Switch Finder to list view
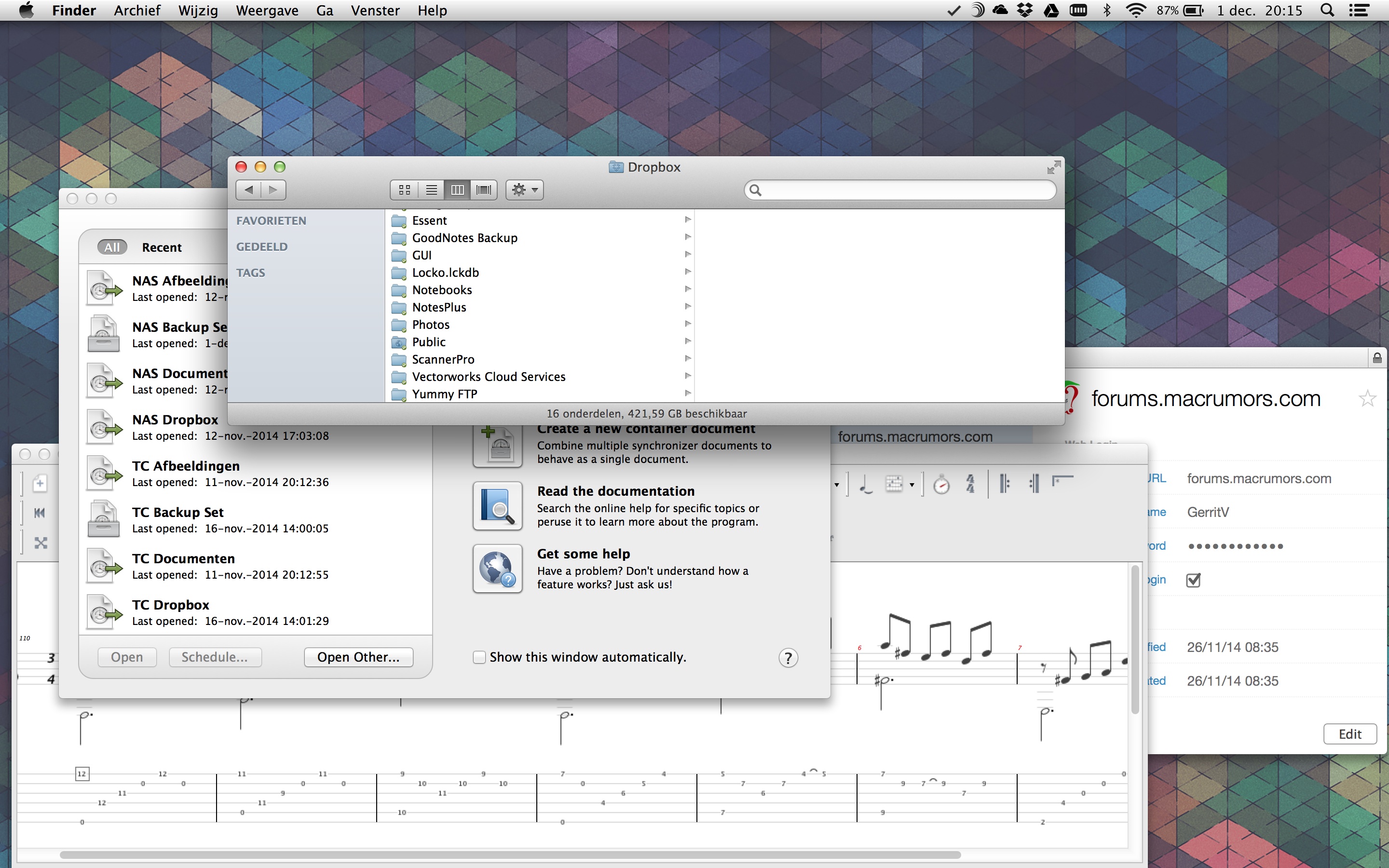The image size is (1389, 868). point(431,190)
